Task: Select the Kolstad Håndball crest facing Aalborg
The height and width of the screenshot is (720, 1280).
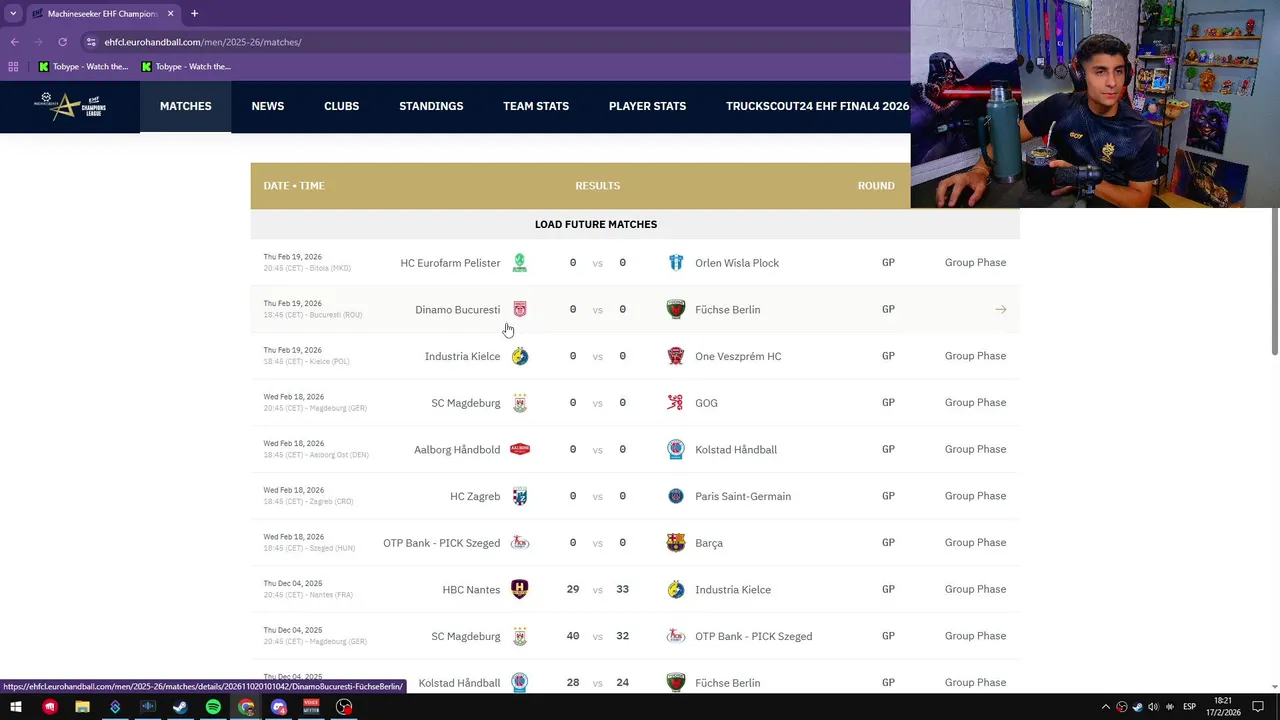Action: (676, 449)
